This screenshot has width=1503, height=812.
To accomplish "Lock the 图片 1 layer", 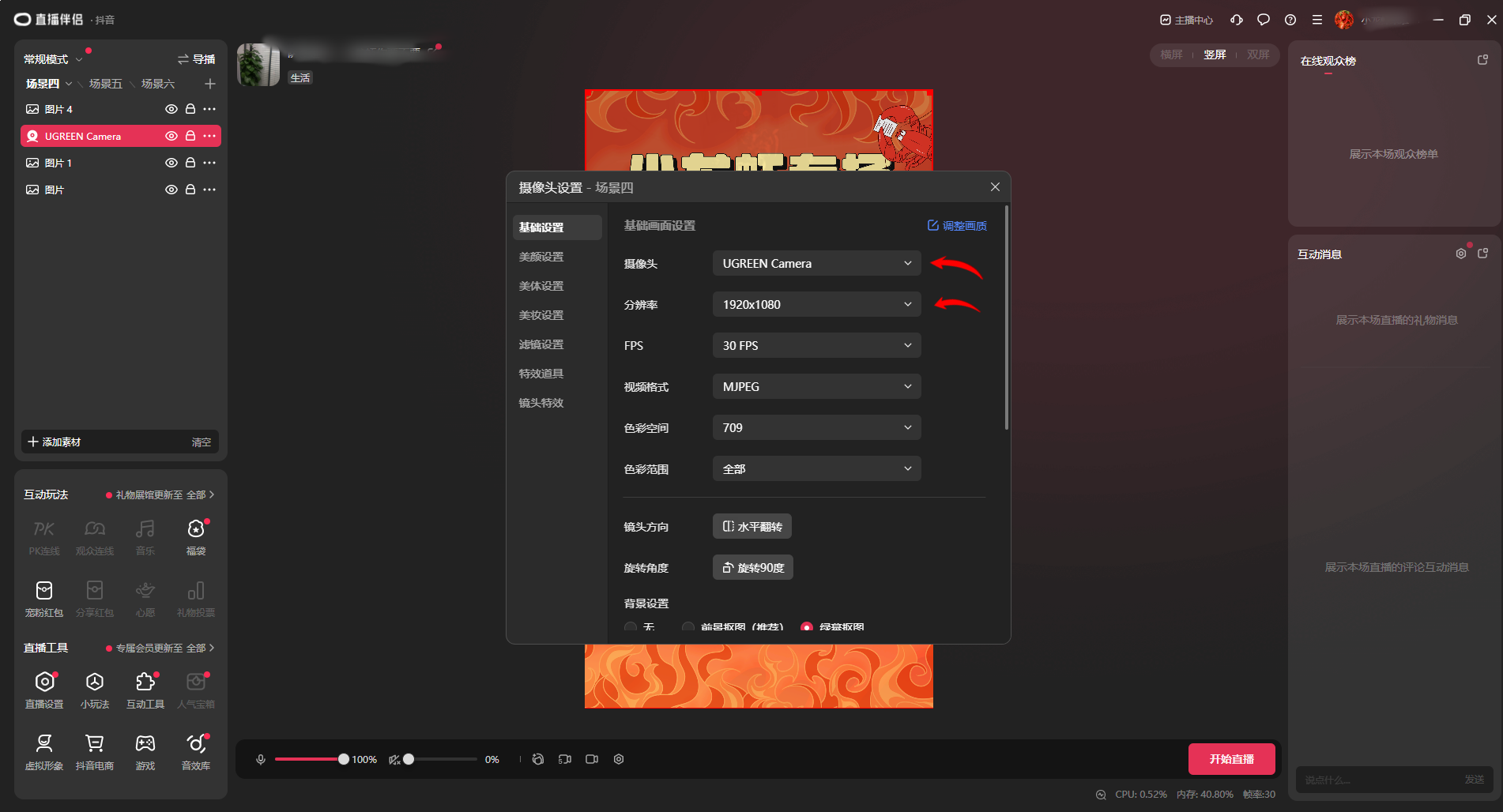I will point(190,163).
